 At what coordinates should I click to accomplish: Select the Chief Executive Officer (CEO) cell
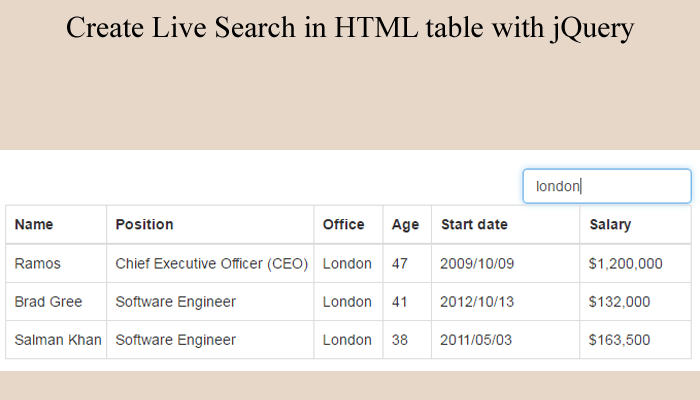point(211,264)
